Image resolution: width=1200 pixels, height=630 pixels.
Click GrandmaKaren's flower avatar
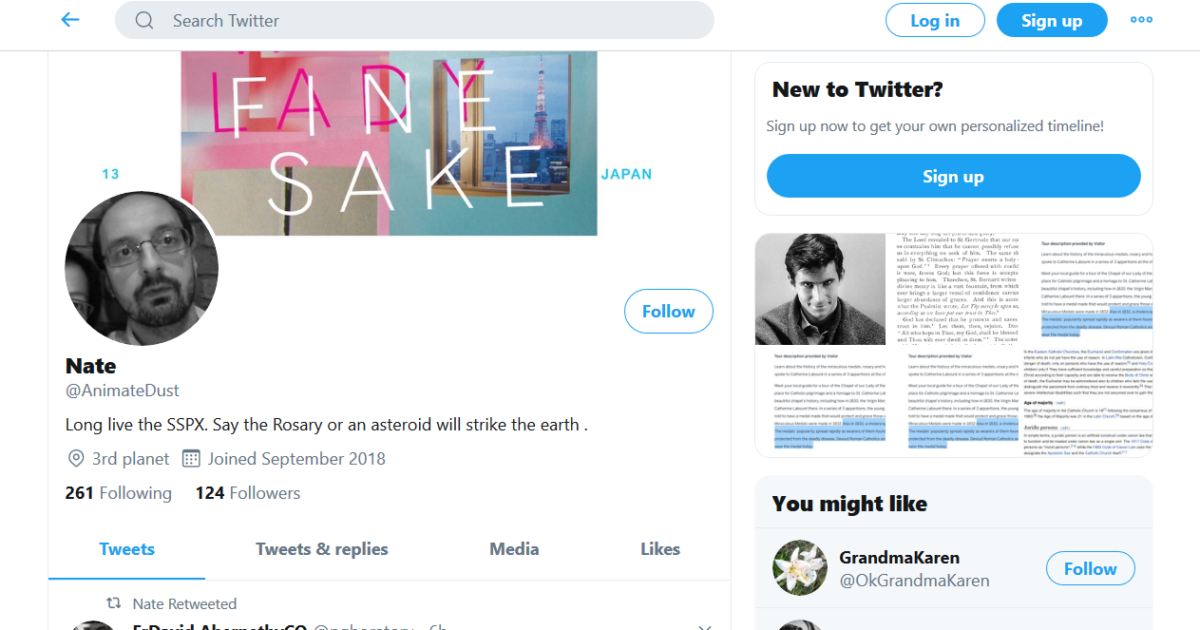coord(800,569)
